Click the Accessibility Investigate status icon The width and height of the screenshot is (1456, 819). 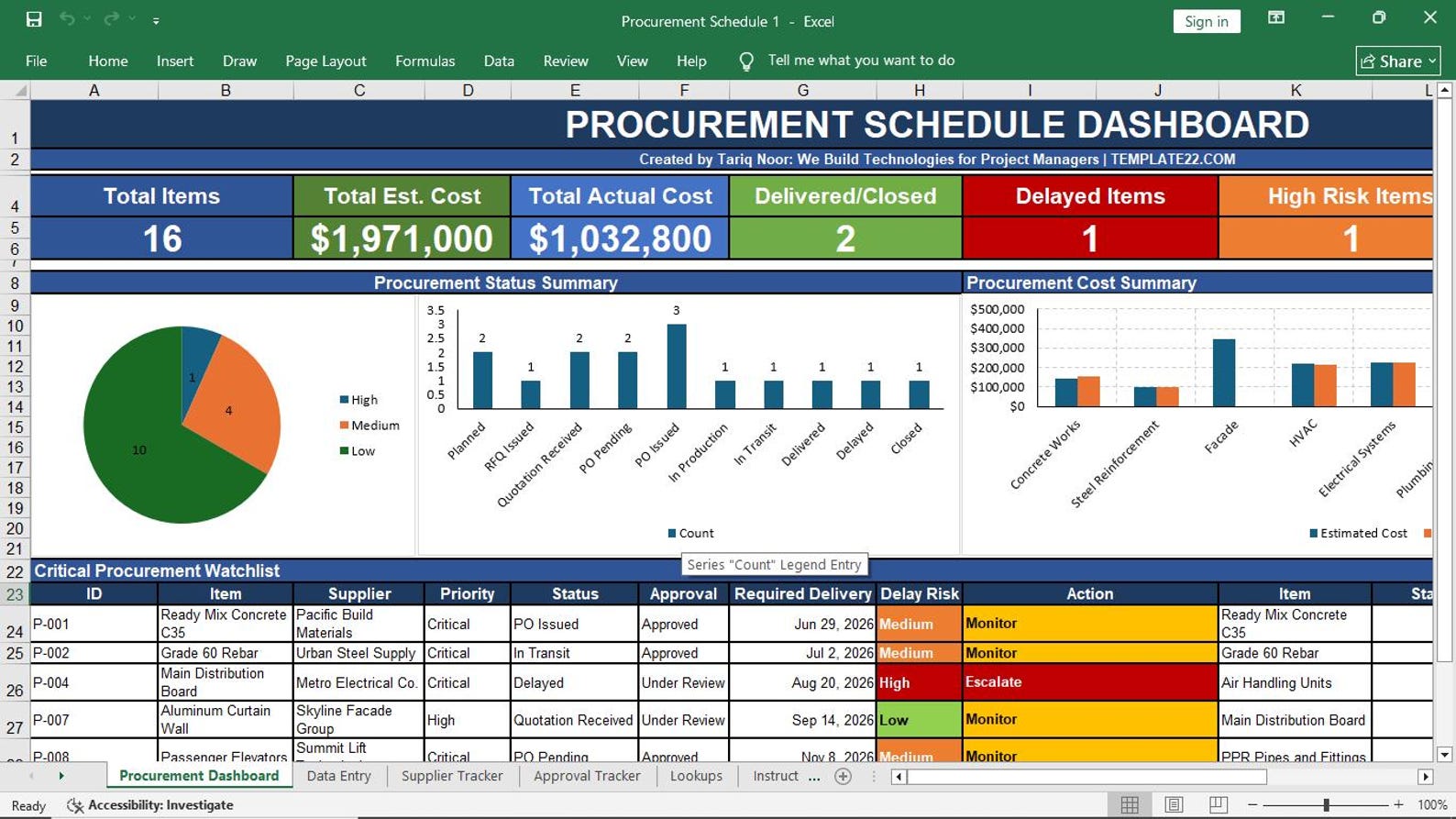click(75, 805)
